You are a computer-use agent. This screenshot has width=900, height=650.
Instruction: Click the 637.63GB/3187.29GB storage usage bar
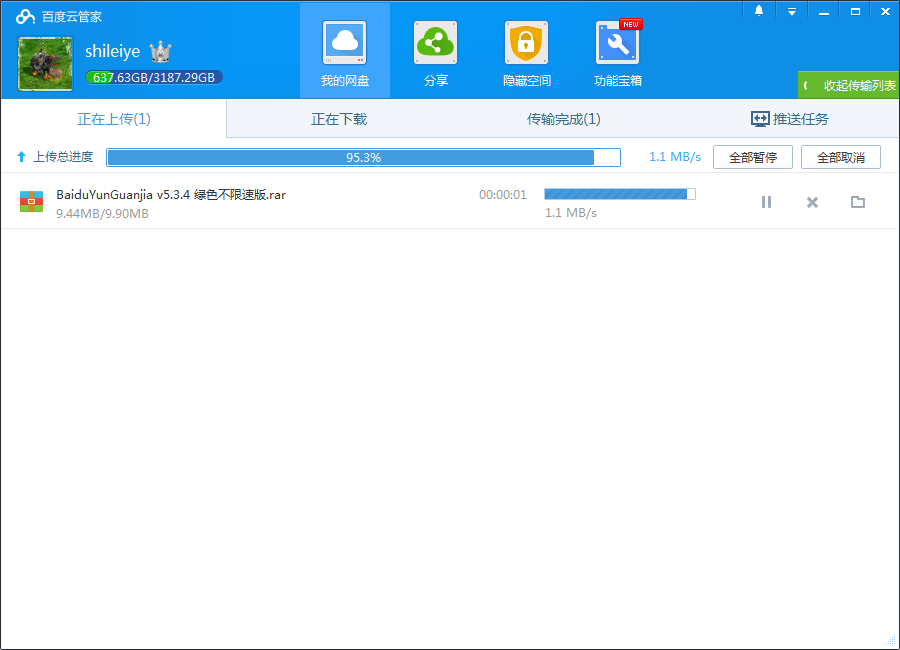coord(154,78)
